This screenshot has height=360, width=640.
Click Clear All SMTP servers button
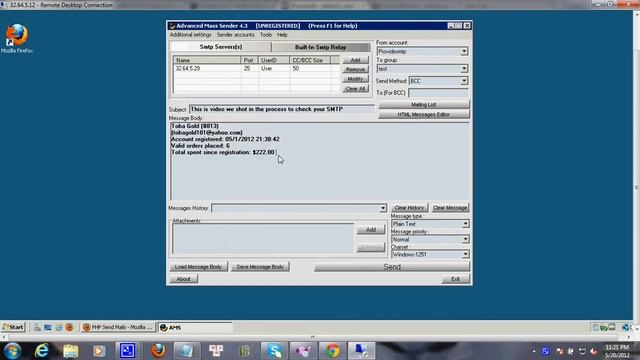coord(356,89)
